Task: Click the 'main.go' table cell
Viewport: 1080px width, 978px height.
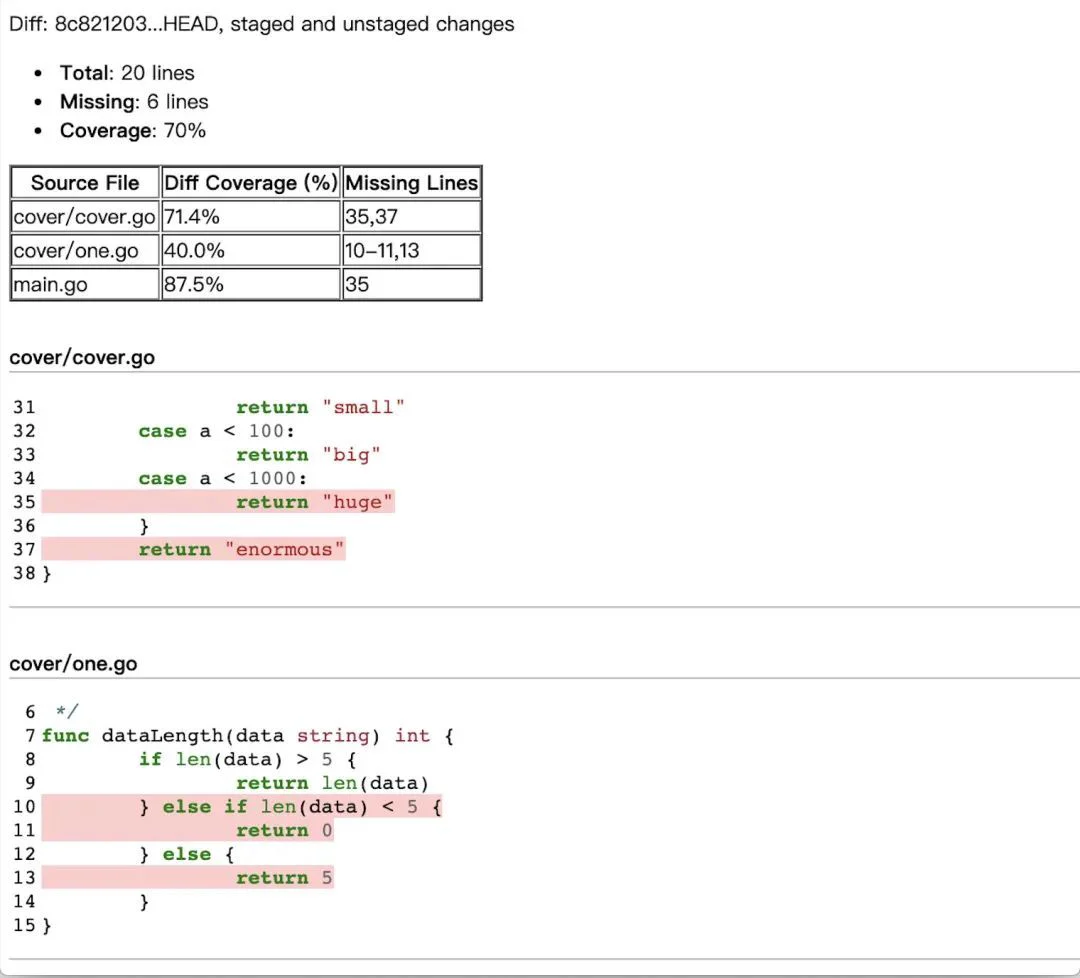Action: coord(85,284)
